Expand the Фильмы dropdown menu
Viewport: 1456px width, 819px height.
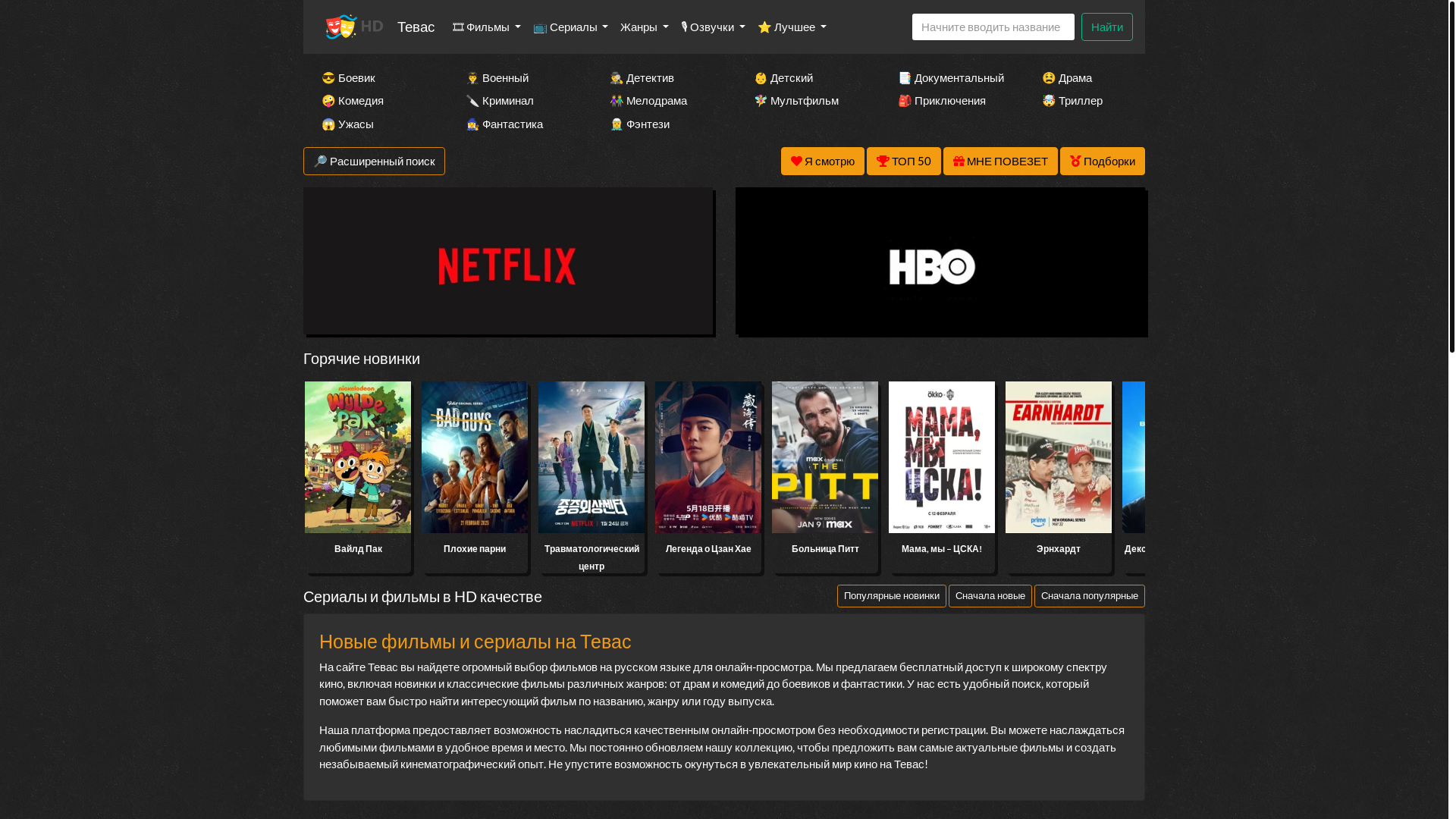486,27
